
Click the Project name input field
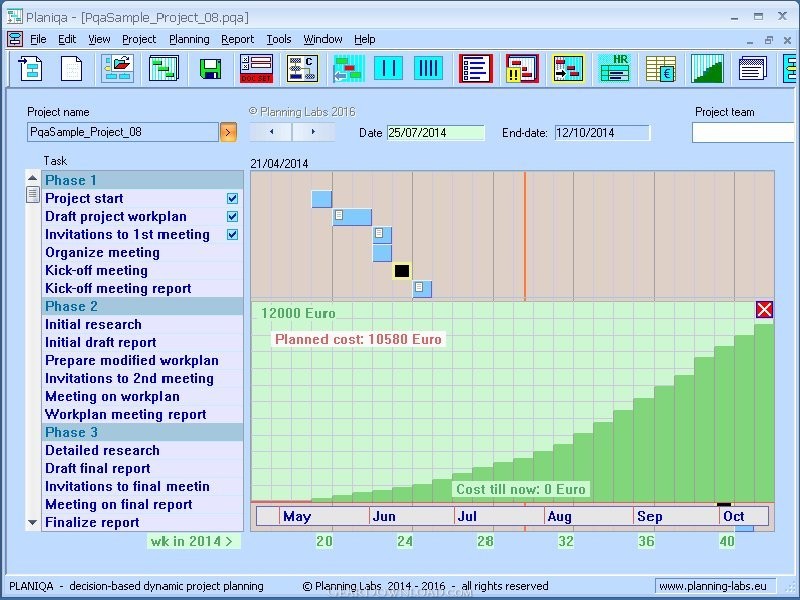pos(123,132)
